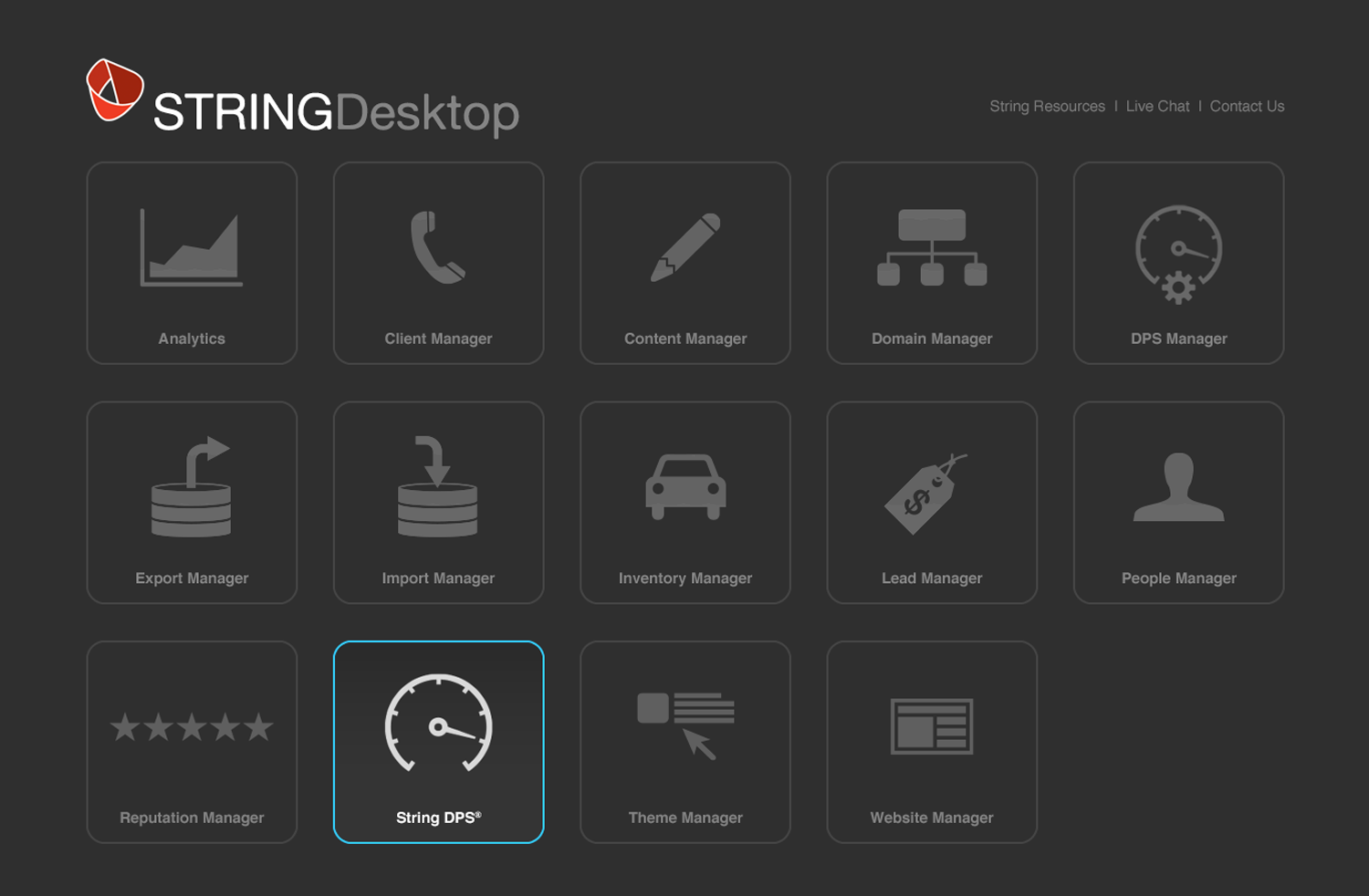
Task: Open the Analytics app tile
Action: click(192, 262)
